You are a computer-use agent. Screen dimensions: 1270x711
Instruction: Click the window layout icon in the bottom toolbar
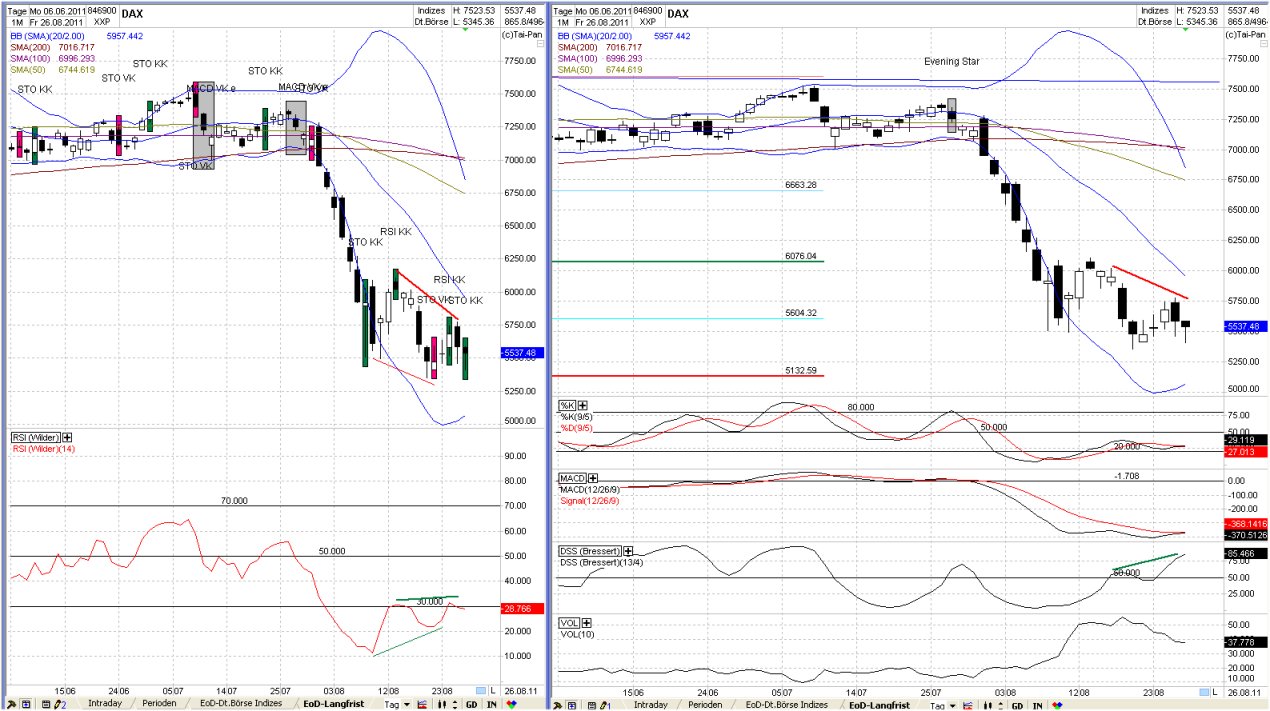click(x=26, y=703)
